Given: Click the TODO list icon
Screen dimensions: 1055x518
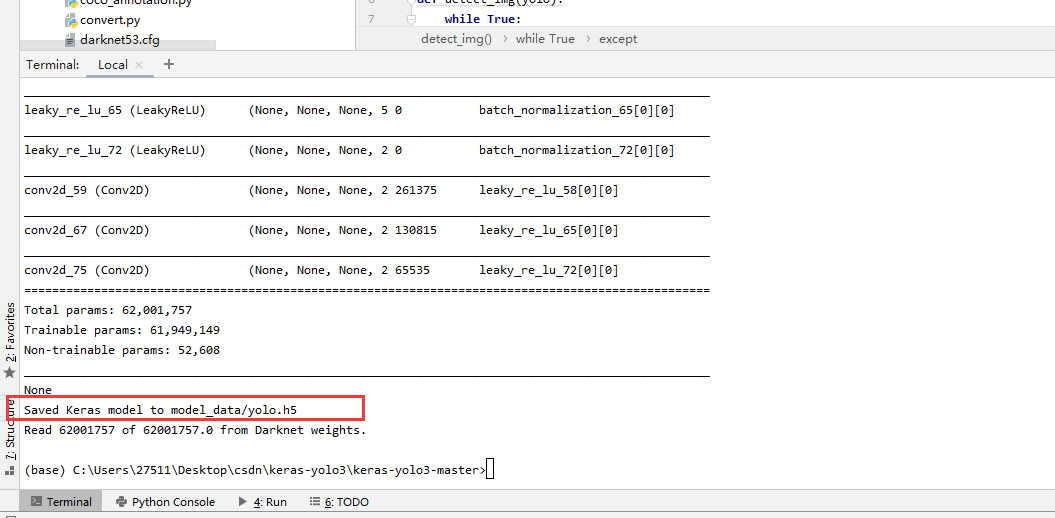Looking at the screenshot, I should (x=314, y=502).
